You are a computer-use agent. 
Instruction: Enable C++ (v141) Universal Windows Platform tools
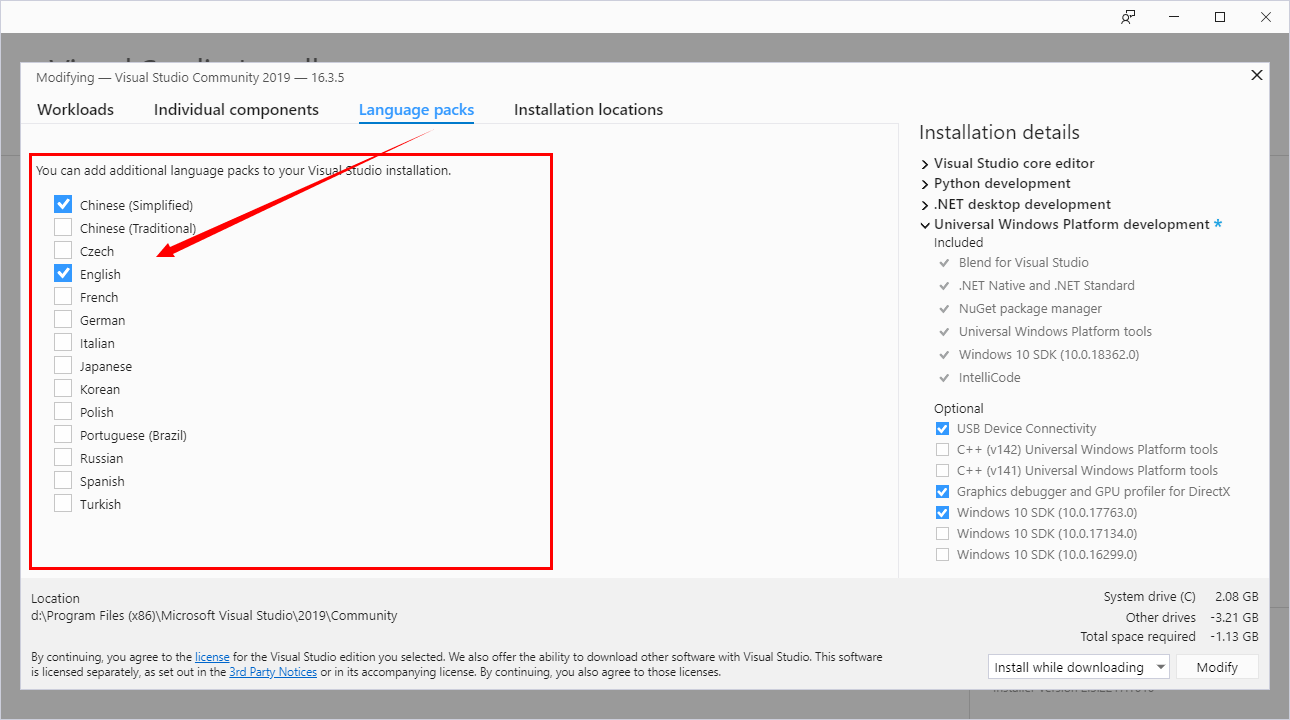point(942,471)
